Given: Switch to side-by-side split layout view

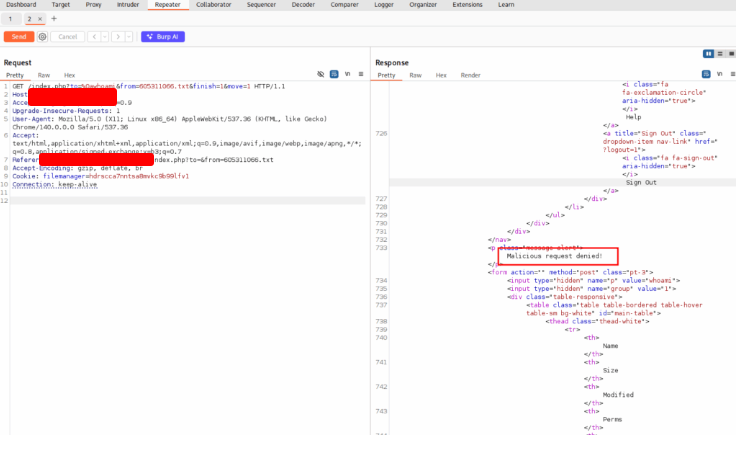Looking at the screenshot, I should click(x=709, y=53).
